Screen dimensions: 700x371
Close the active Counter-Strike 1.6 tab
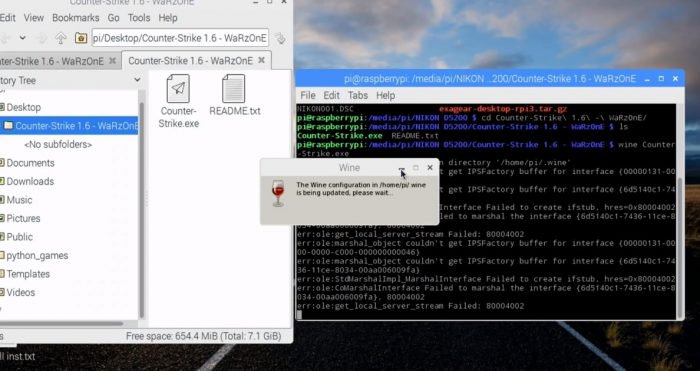point(262,60)
